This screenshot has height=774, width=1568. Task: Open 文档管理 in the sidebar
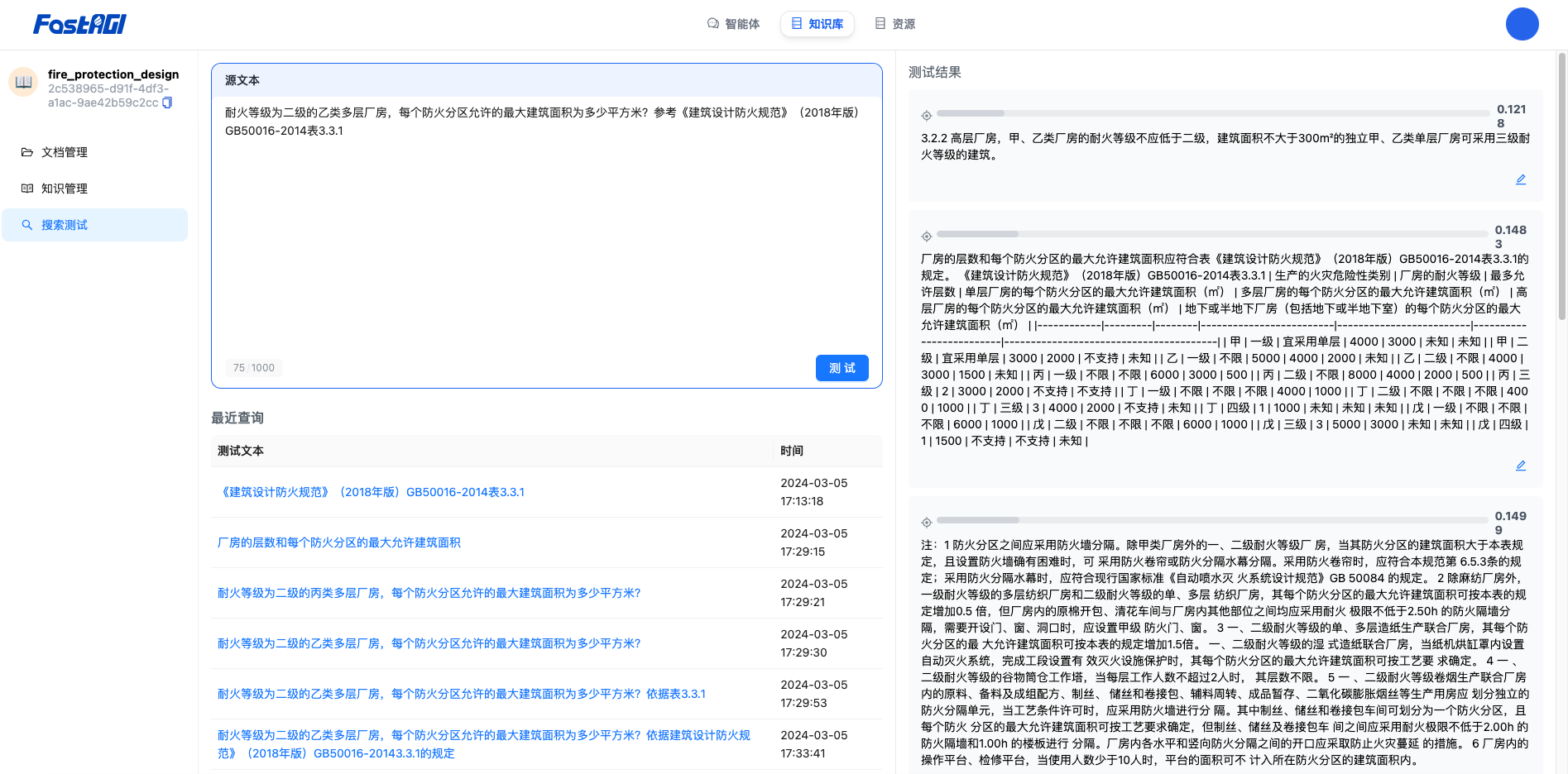(95, 152)
